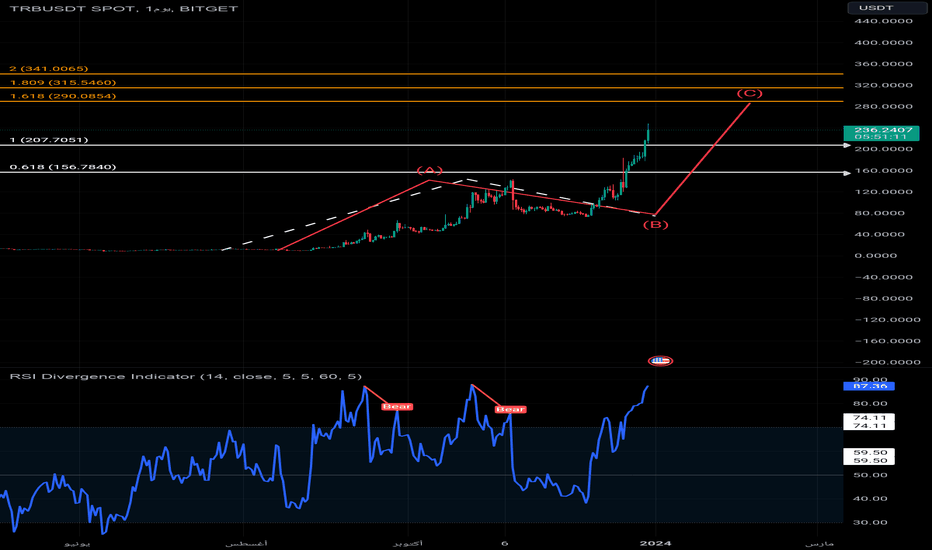Viewport: 932px width, 550px height.
Task: Click the 6 date label on time axis
Action: (x=505, y=543)
